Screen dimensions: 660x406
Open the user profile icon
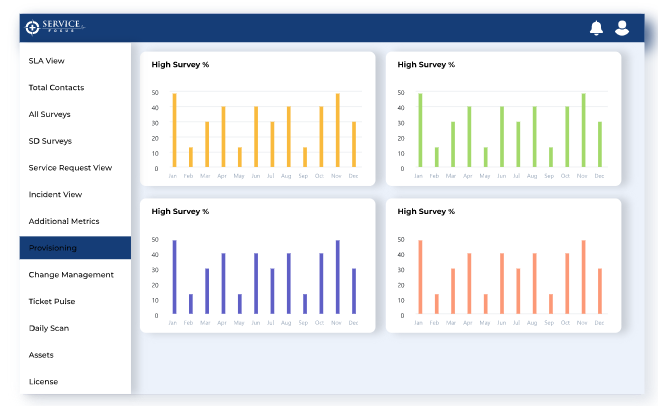[x=622, y=28]
